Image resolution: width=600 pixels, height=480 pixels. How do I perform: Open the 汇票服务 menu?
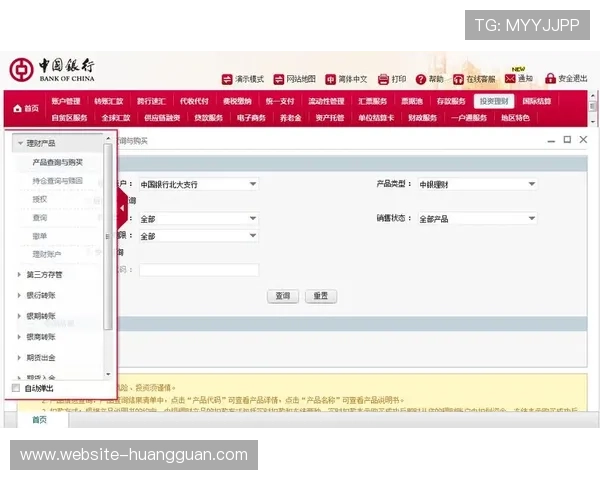pos(372,101)
